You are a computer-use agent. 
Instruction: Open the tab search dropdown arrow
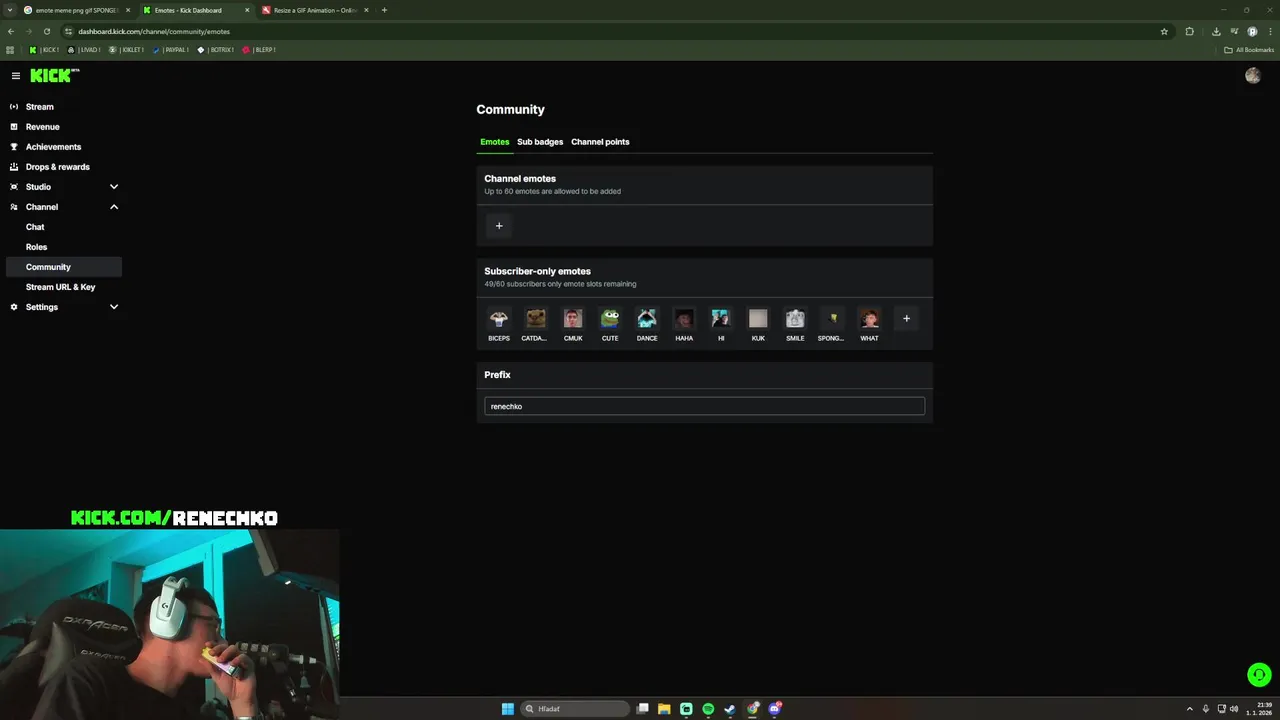point(10,10)
